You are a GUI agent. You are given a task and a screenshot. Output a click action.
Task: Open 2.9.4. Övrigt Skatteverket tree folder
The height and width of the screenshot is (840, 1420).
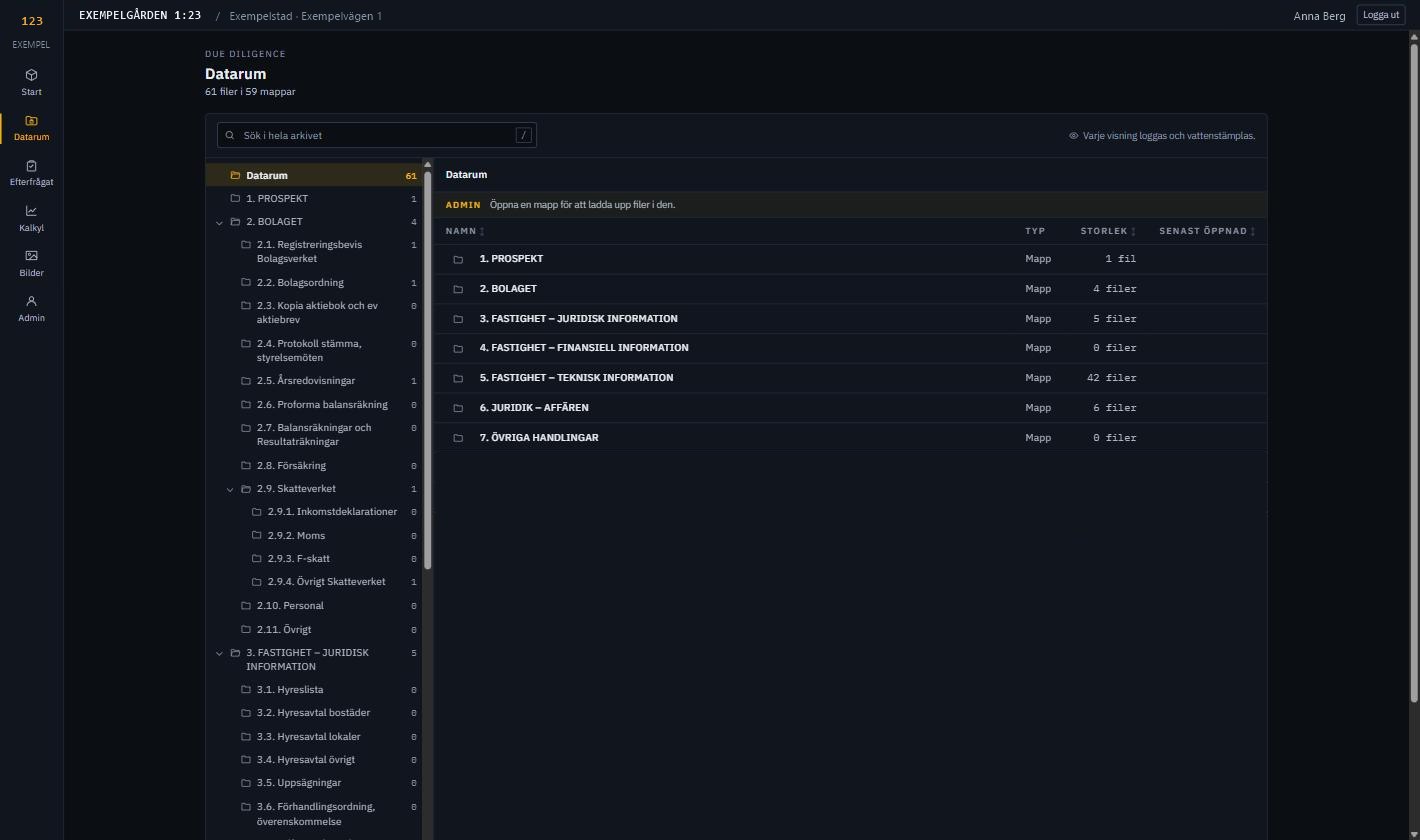pyautogui.click(x=314, y=582)
